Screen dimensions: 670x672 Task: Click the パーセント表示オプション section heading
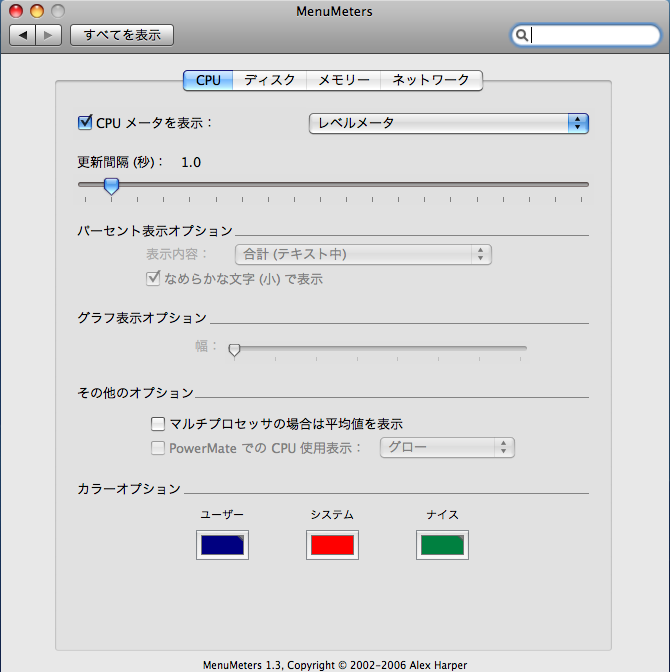(155, 231)
